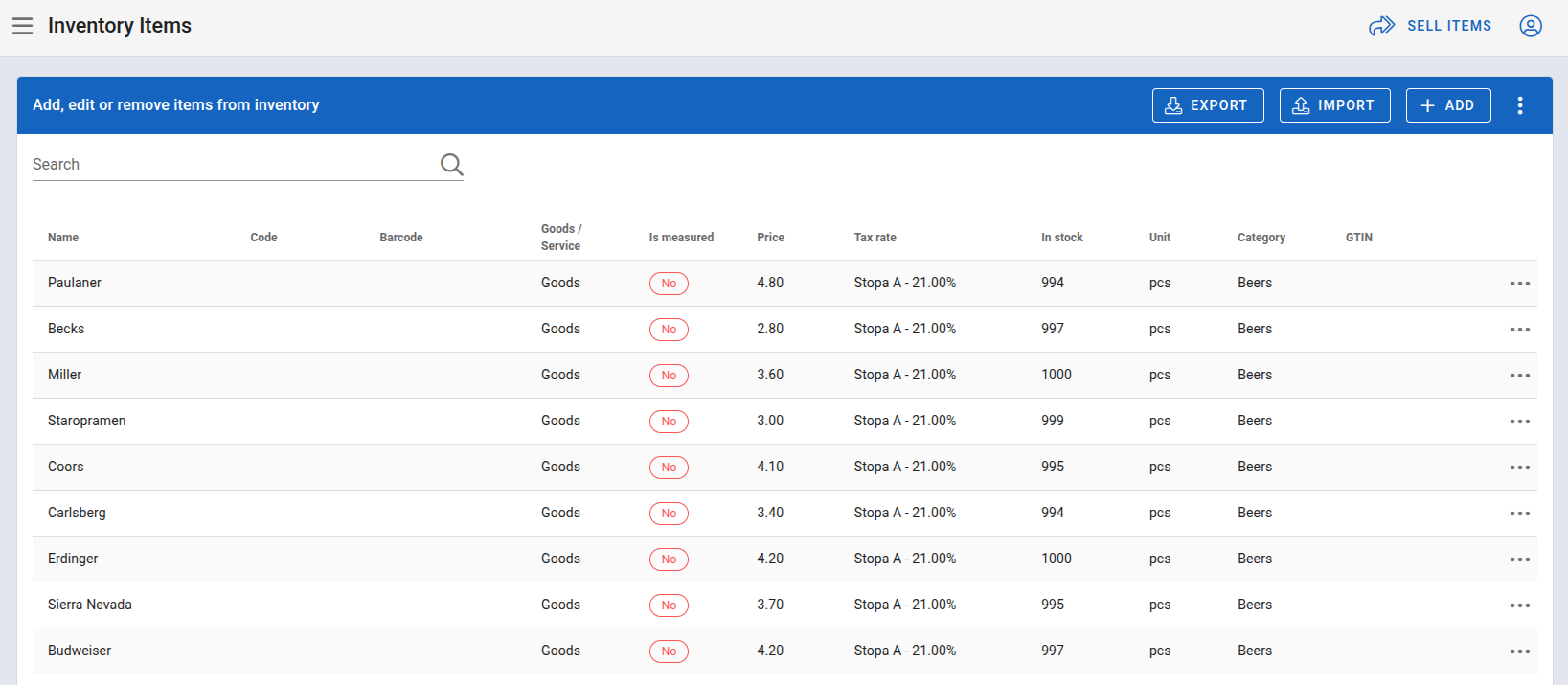Click Paulaner price 4.80
Image resolution: width=1568 pixels, height=685 pixels.
[x=770, y=283]
